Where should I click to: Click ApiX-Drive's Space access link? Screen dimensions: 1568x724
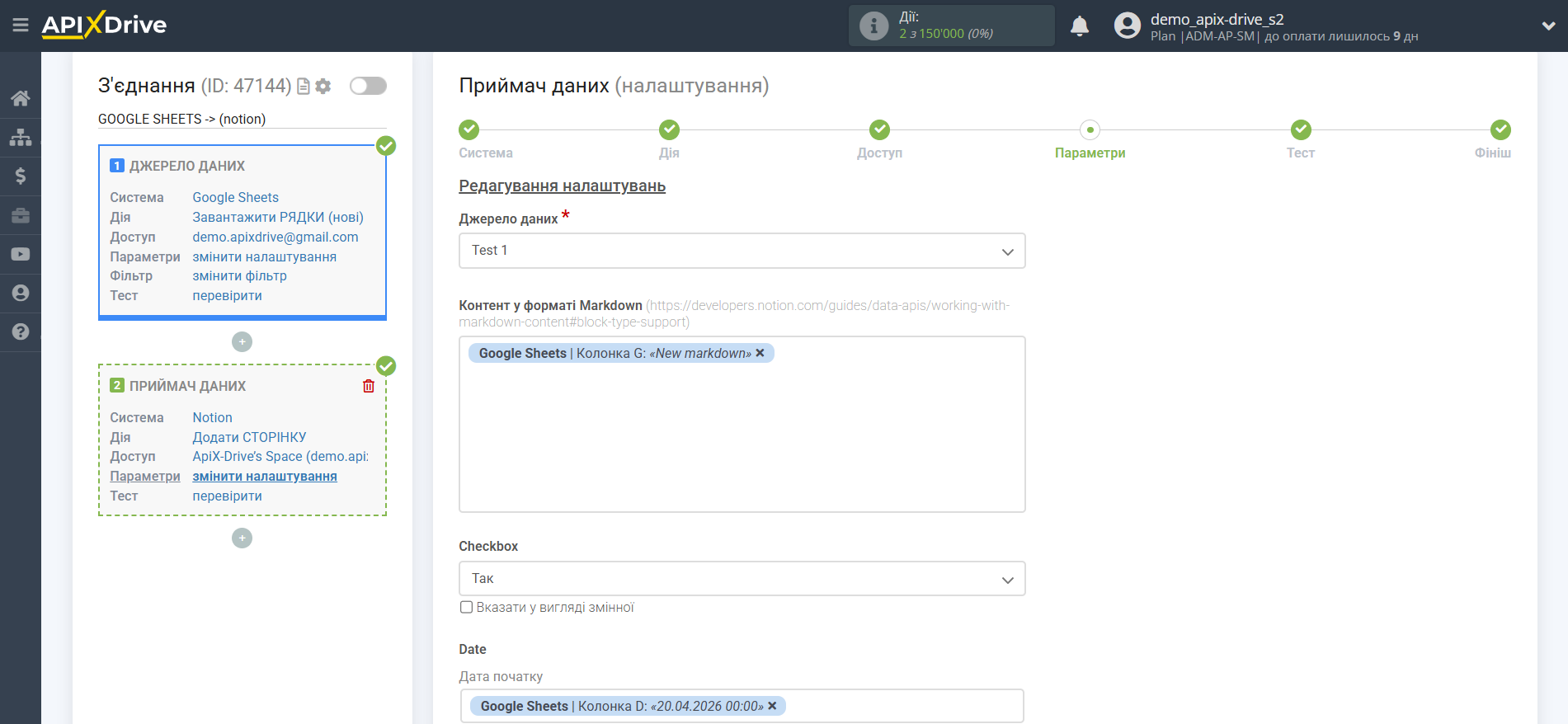pyautogui.click(x=280, y=456)
